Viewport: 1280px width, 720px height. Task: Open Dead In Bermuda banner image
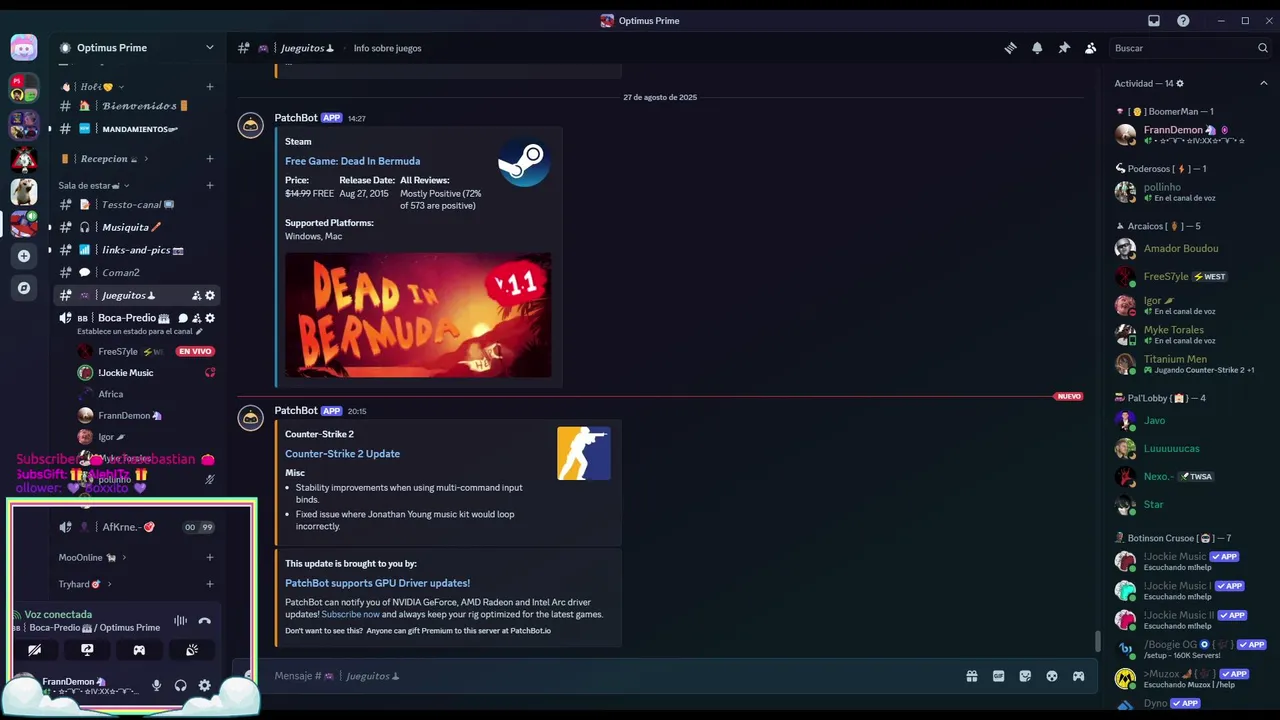[x=418, y=315]
